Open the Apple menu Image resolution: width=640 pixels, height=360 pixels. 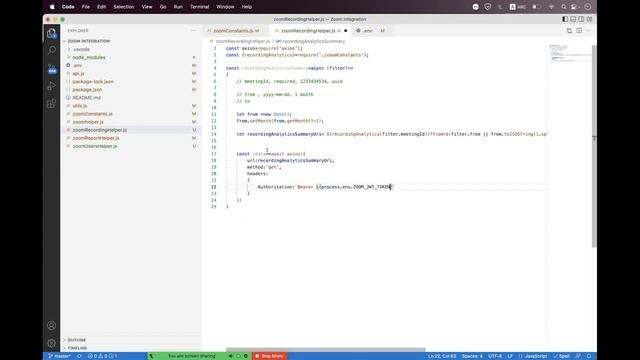(52, 7)
